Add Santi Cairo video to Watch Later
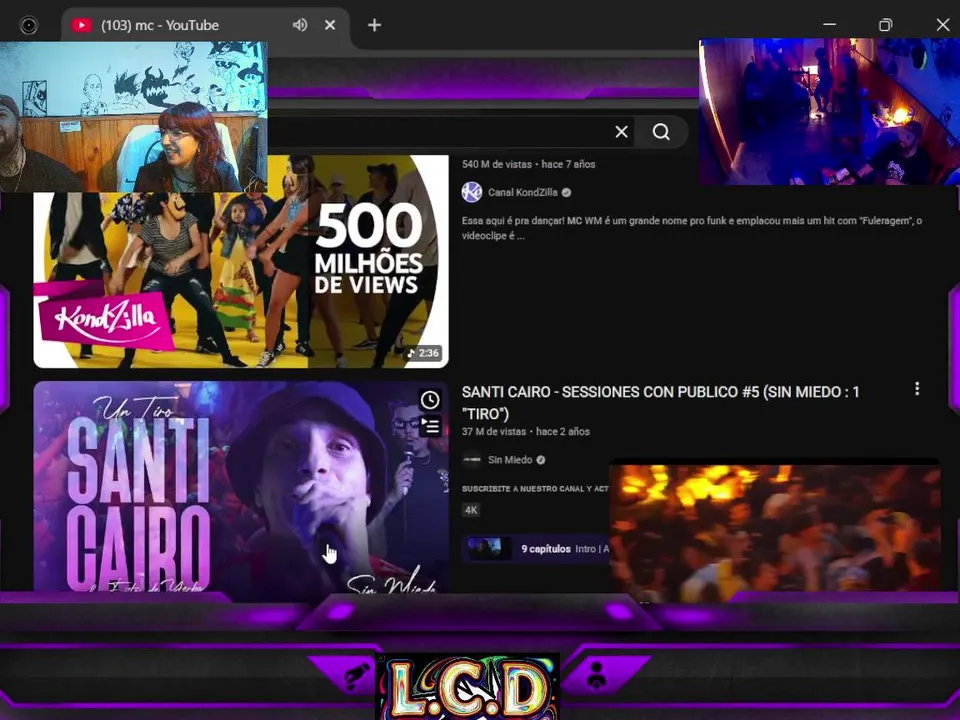The width and height of the screenshot is (960, 720). [430, 400]
